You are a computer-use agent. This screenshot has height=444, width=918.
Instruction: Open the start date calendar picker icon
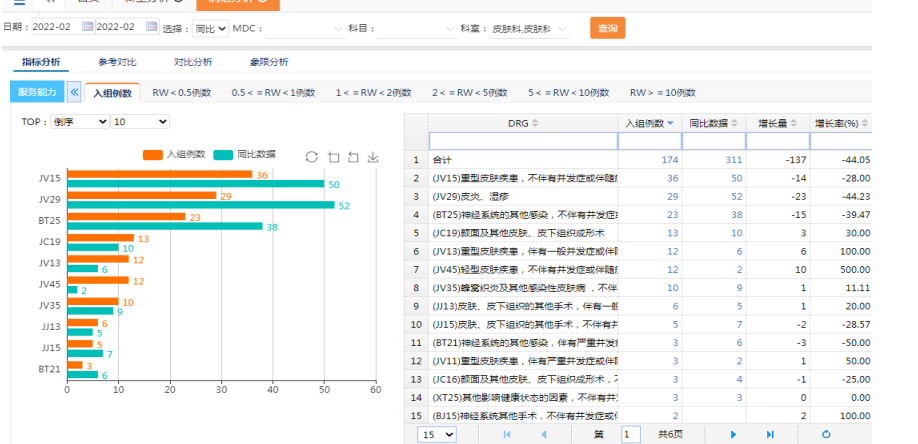pos(87,26)
